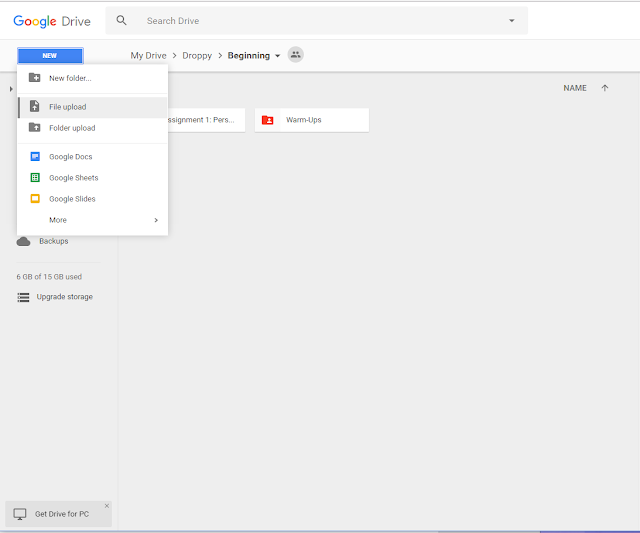Click the shared people icon

[296, 55]
